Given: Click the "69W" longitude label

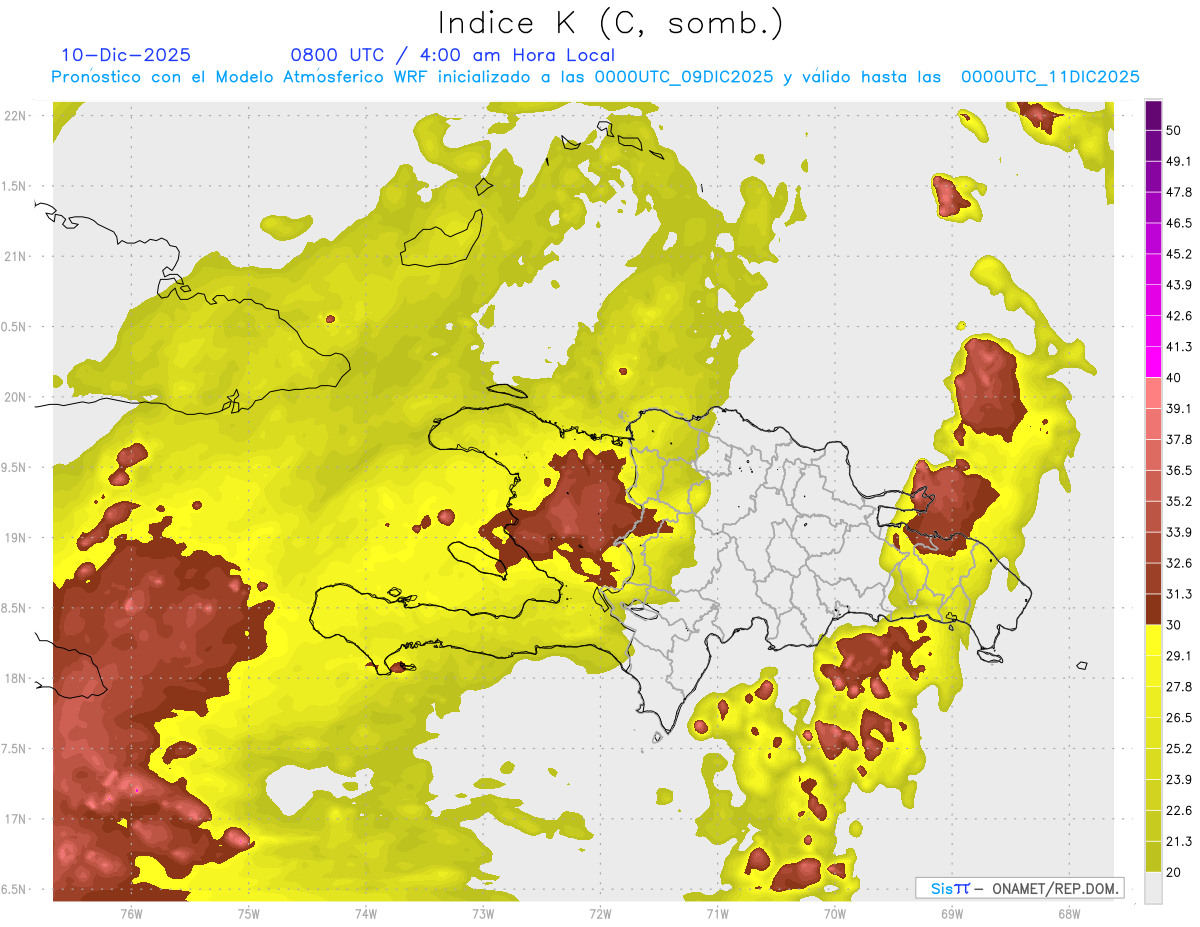Looking at the screenshot, I should coord(951,913).
